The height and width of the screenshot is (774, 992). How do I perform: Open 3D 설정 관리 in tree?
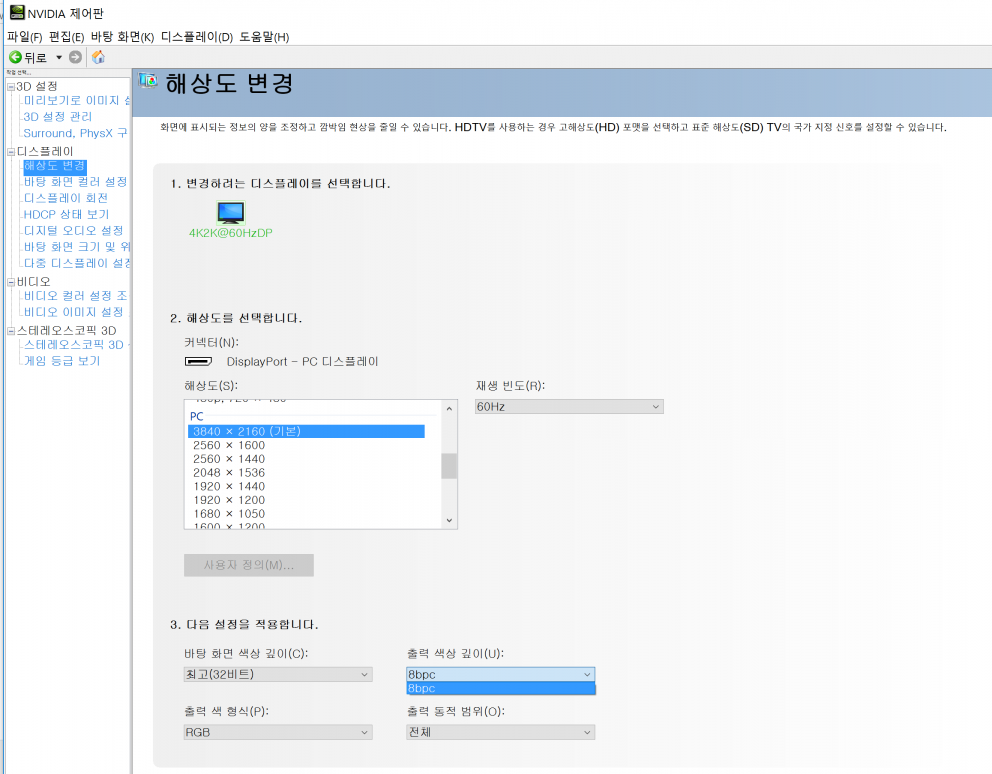(x=58, y=116)
